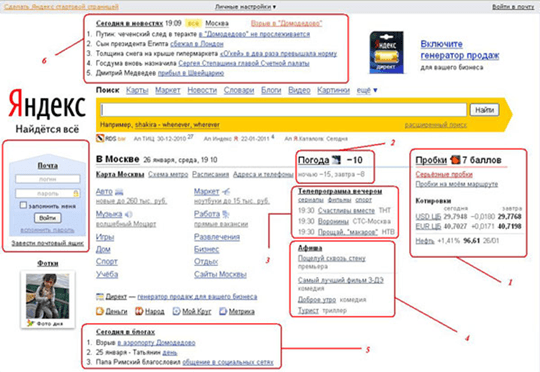Screen dimensions: 540x372
Task: Click the Нефть quote link
Action: (425, 241)
